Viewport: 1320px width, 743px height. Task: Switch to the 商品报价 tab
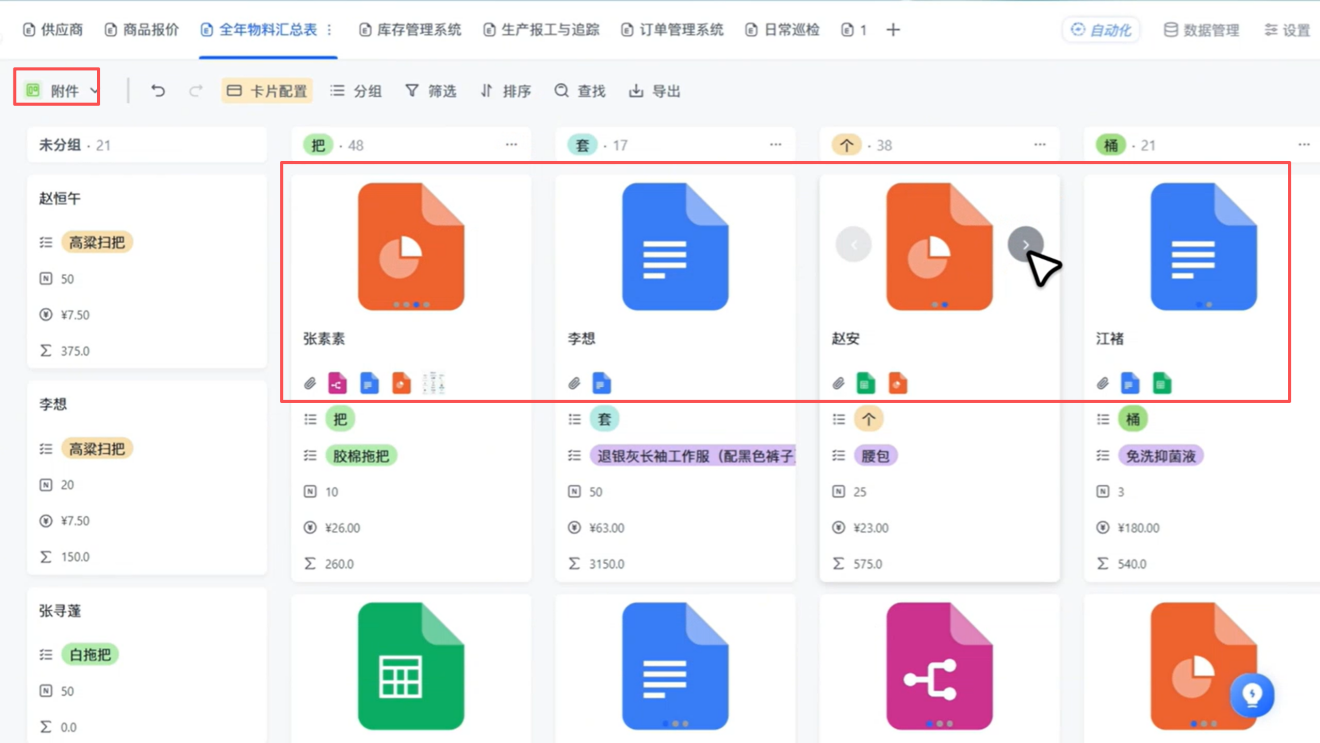pos(142,30)
